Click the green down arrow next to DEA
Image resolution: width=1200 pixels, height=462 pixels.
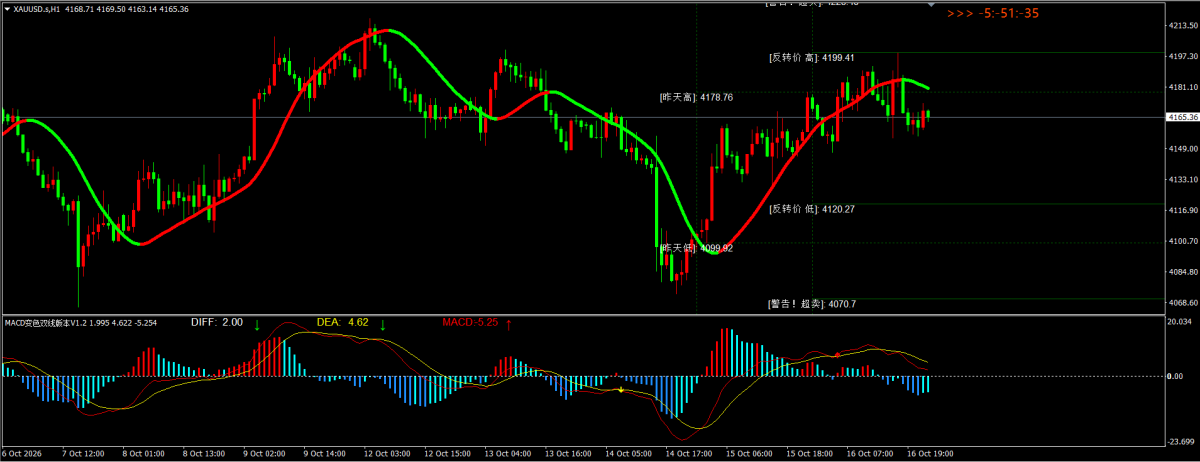[x=382, y=323]
